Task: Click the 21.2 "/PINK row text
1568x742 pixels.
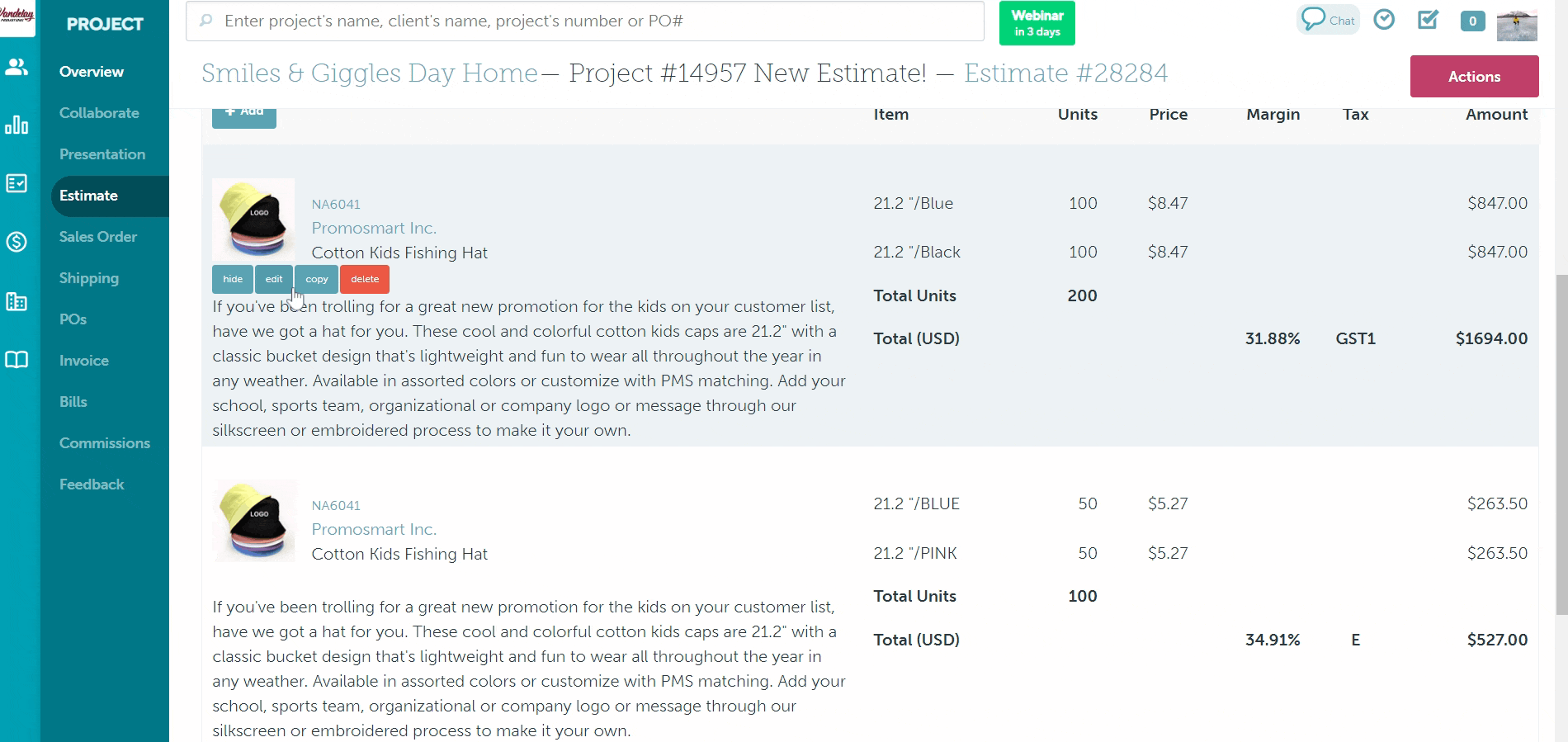Action: (915, 553)
